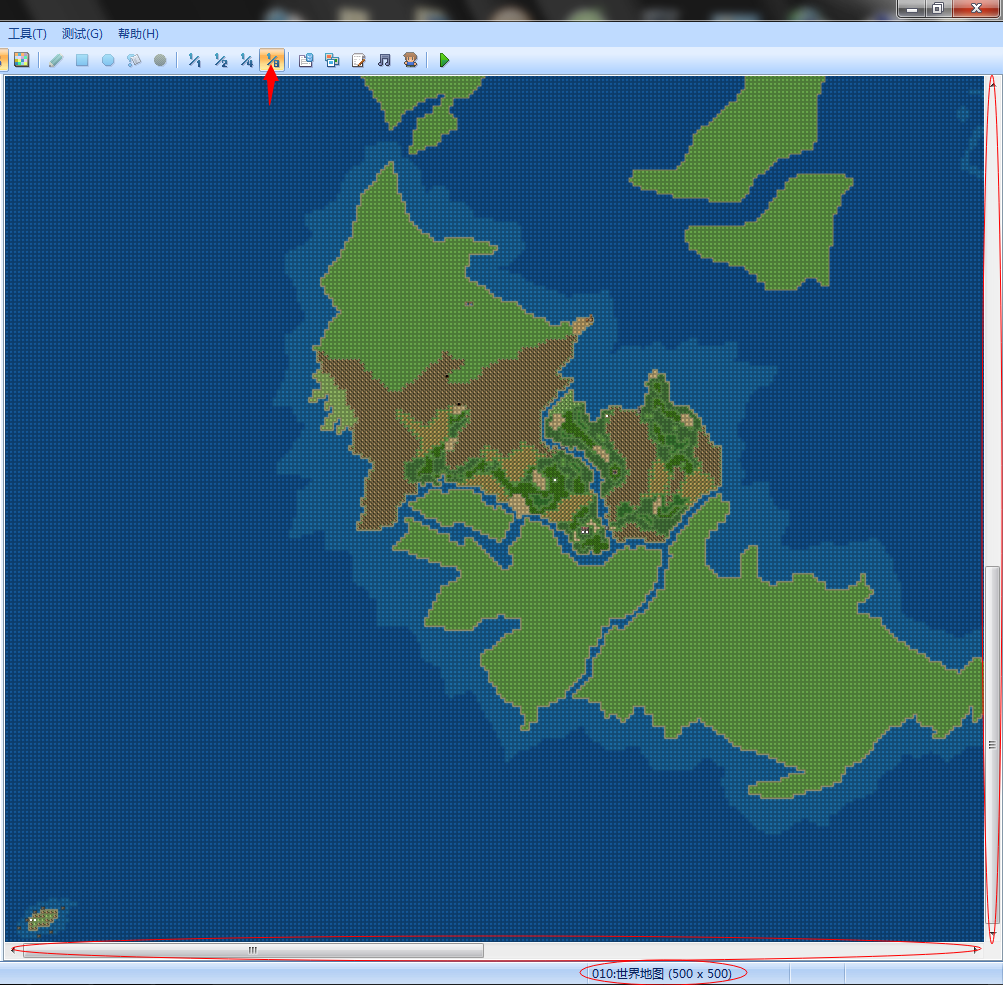Set map zoom to 1/4
The width and height of the screenshot is (1003, 985).
[x=246, y=60]
